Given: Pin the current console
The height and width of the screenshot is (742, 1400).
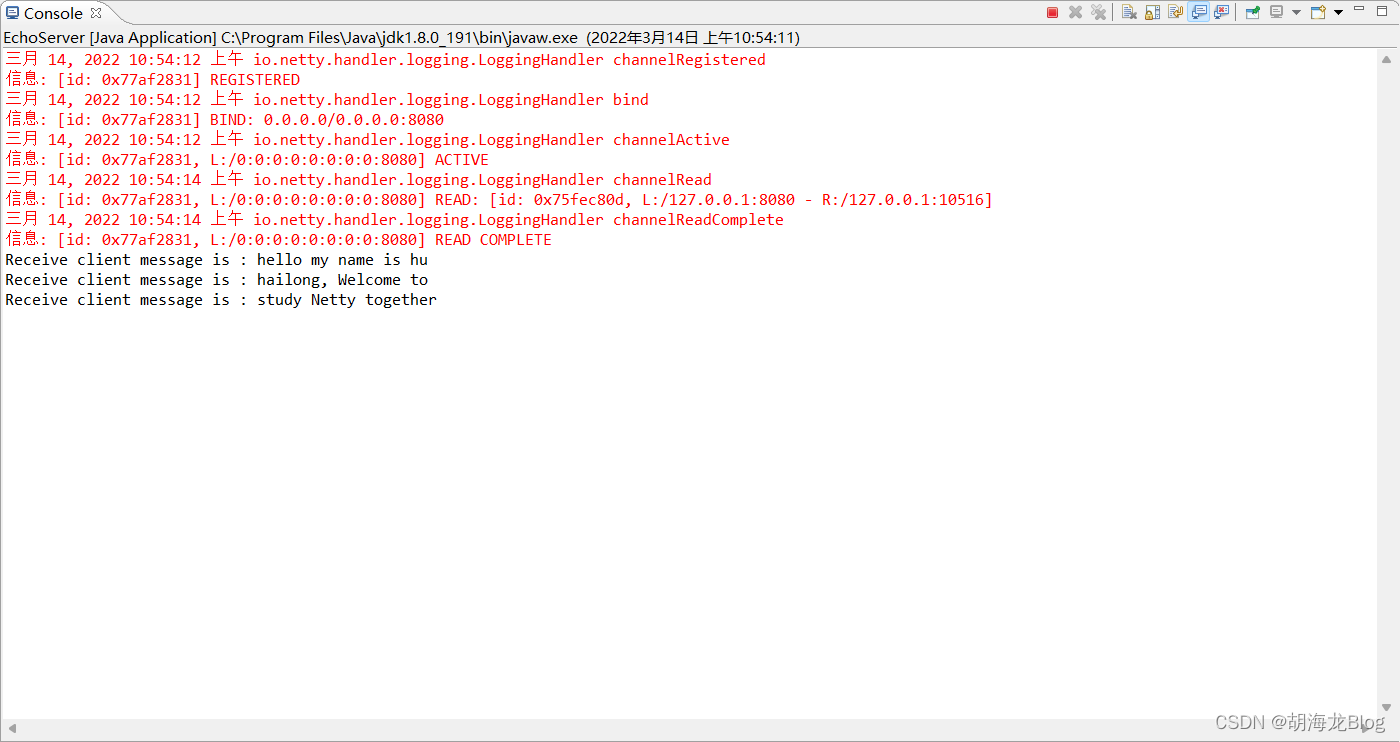Looking at the screenshot, I should tap(1252, 12).
